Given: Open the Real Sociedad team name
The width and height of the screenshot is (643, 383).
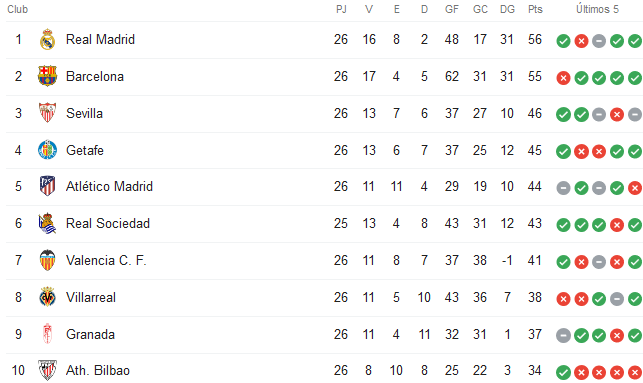Looking at the screenshot, I should click(108, 223).
